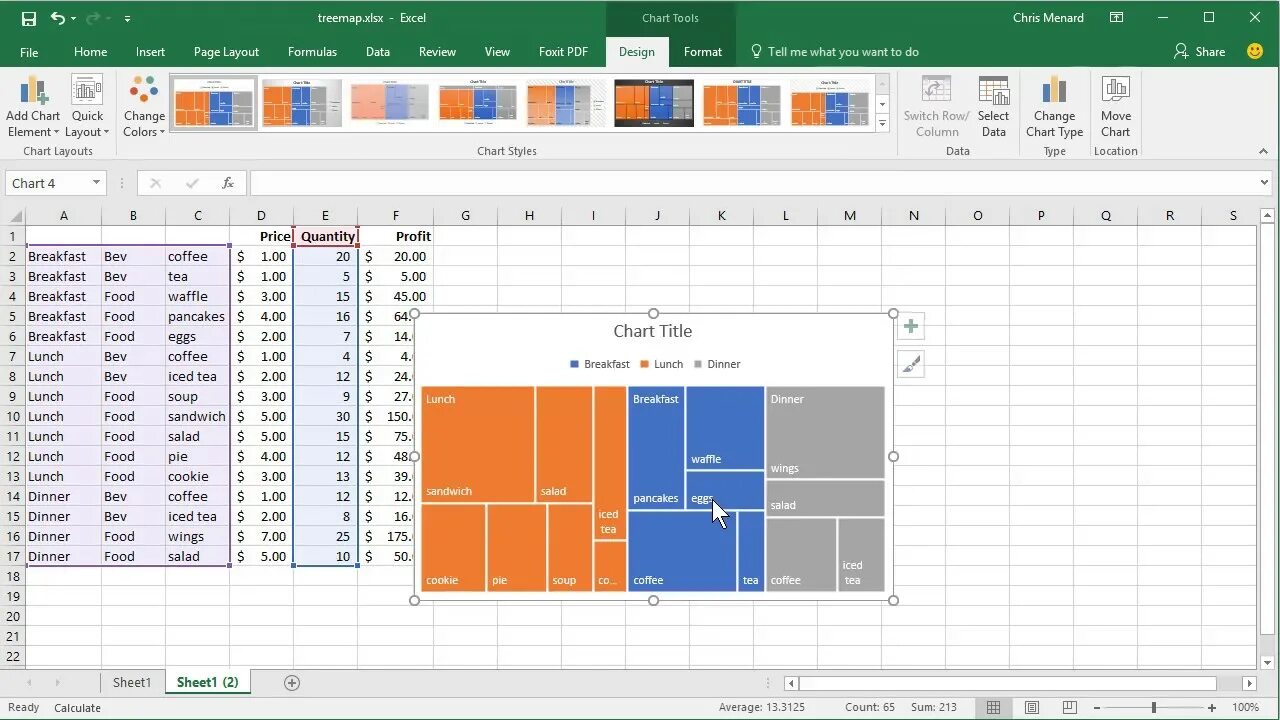Switch to Sheet1 tab
1280x720 pixels.
132,683
